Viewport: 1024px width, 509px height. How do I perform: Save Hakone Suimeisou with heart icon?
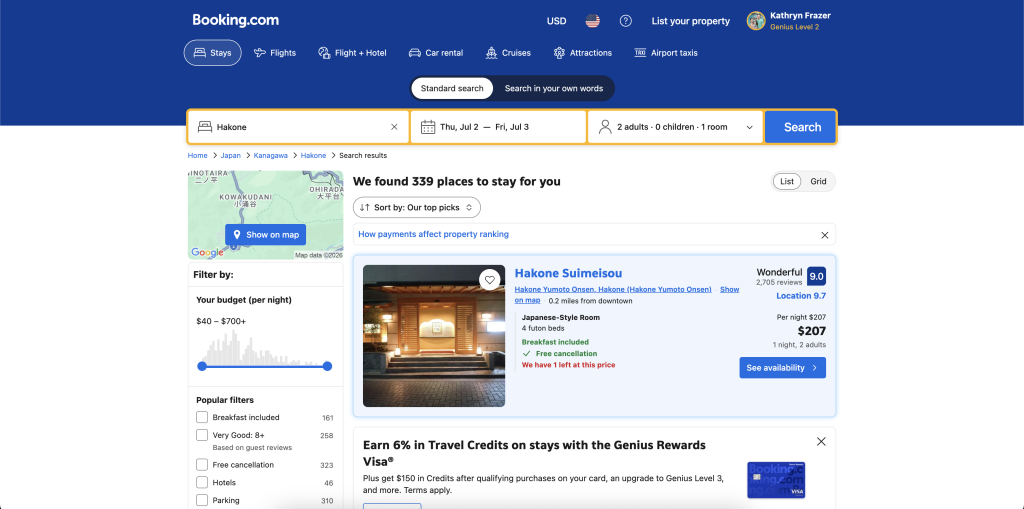pos(489,280)
